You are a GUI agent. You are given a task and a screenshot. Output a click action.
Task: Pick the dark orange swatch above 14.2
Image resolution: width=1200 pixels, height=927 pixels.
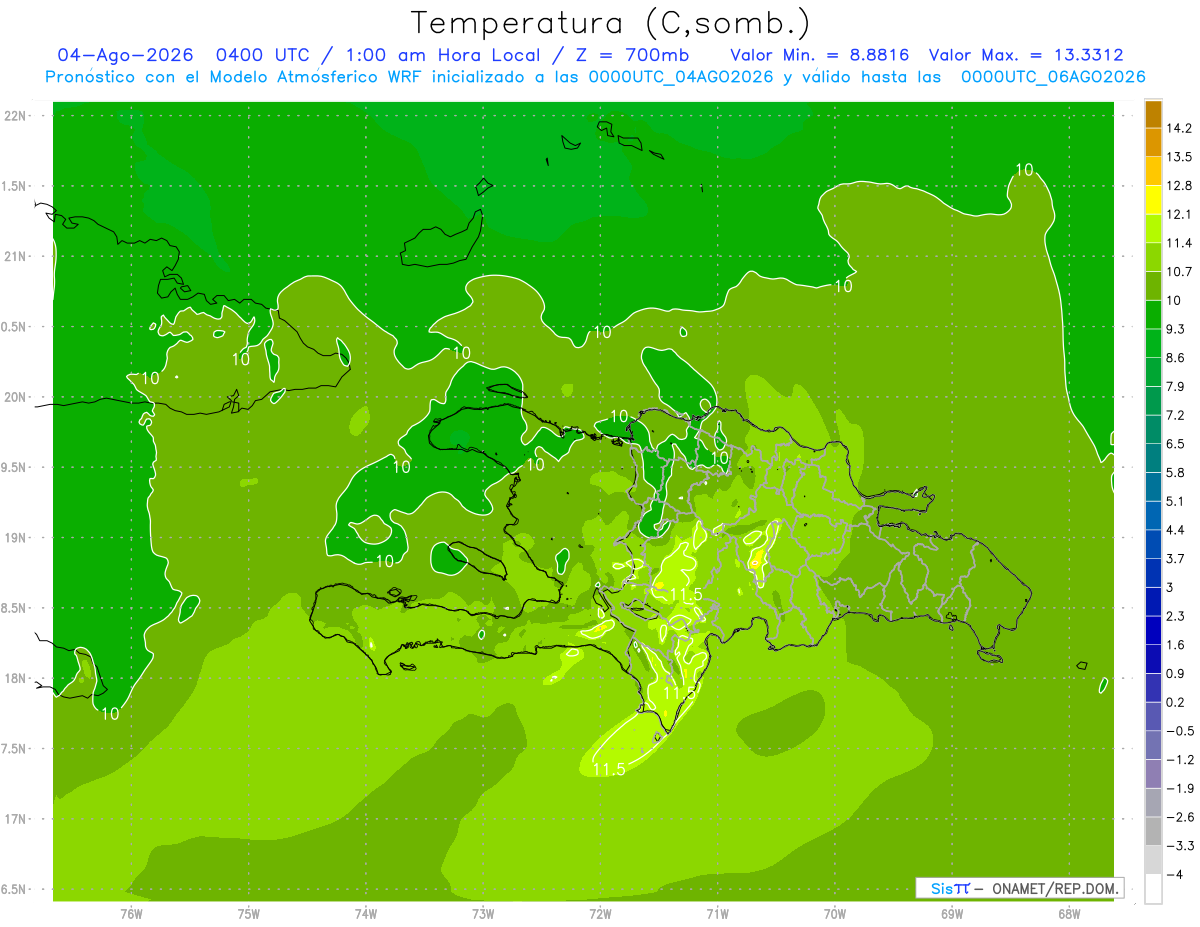(1153, 114)
